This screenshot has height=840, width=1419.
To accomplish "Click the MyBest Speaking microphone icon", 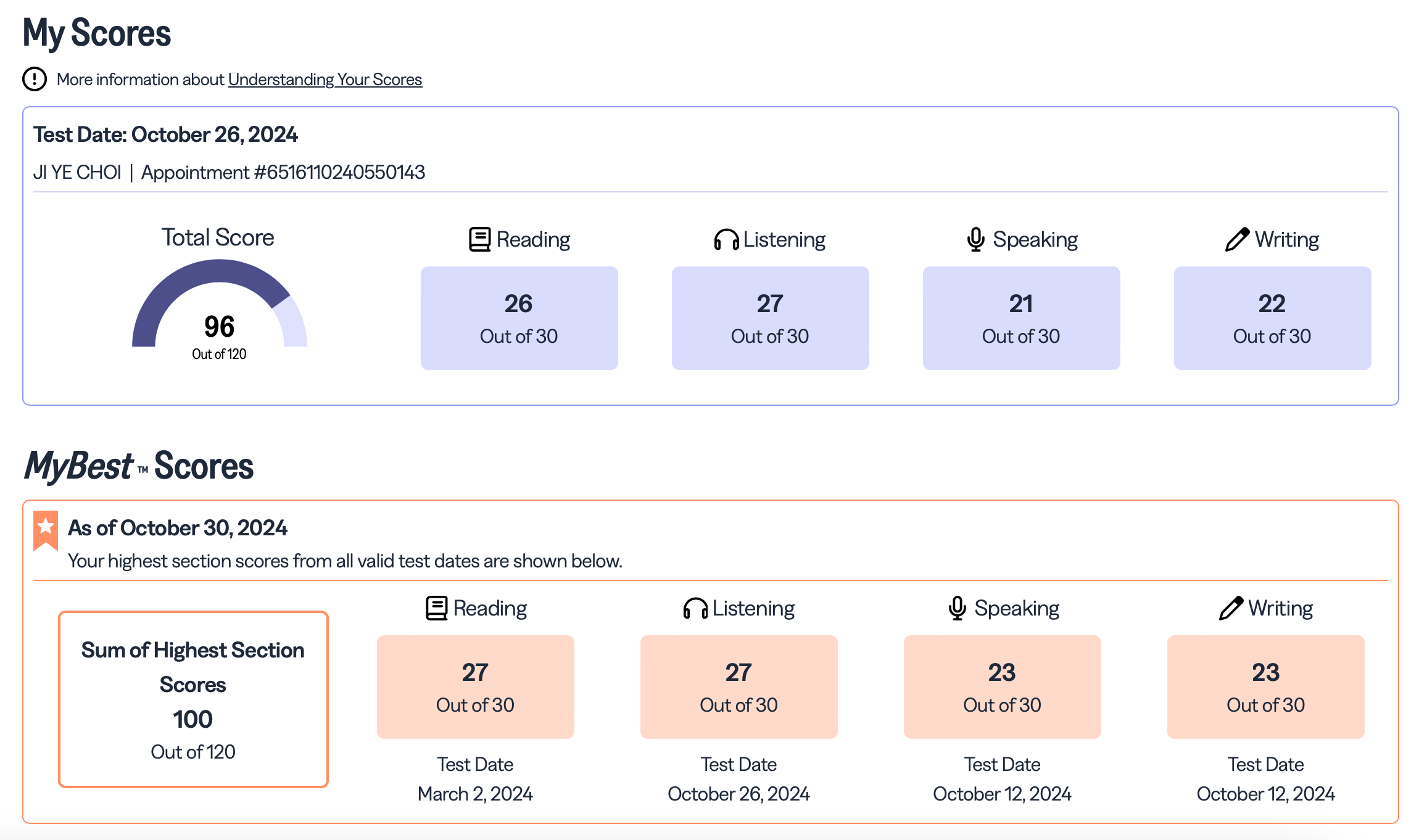I will coord(957,608).
